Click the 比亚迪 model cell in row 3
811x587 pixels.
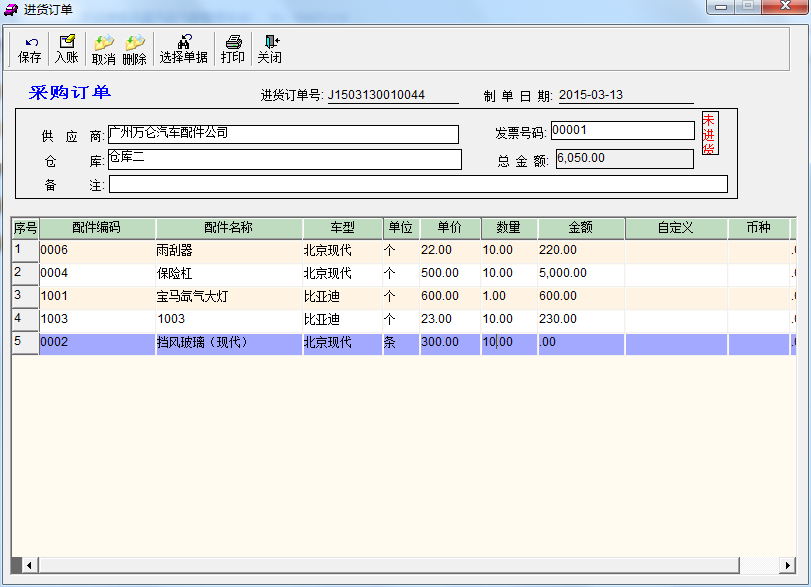click(342, 296)
